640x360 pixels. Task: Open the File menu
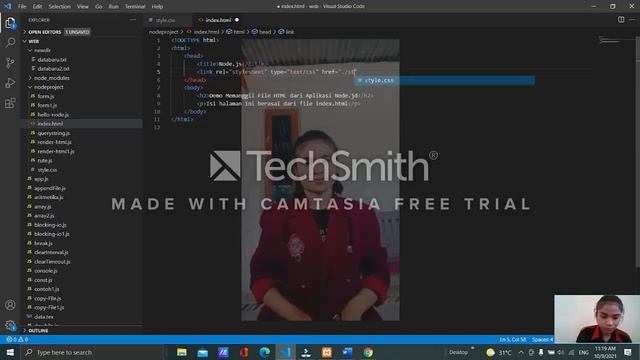coord(22,7)
